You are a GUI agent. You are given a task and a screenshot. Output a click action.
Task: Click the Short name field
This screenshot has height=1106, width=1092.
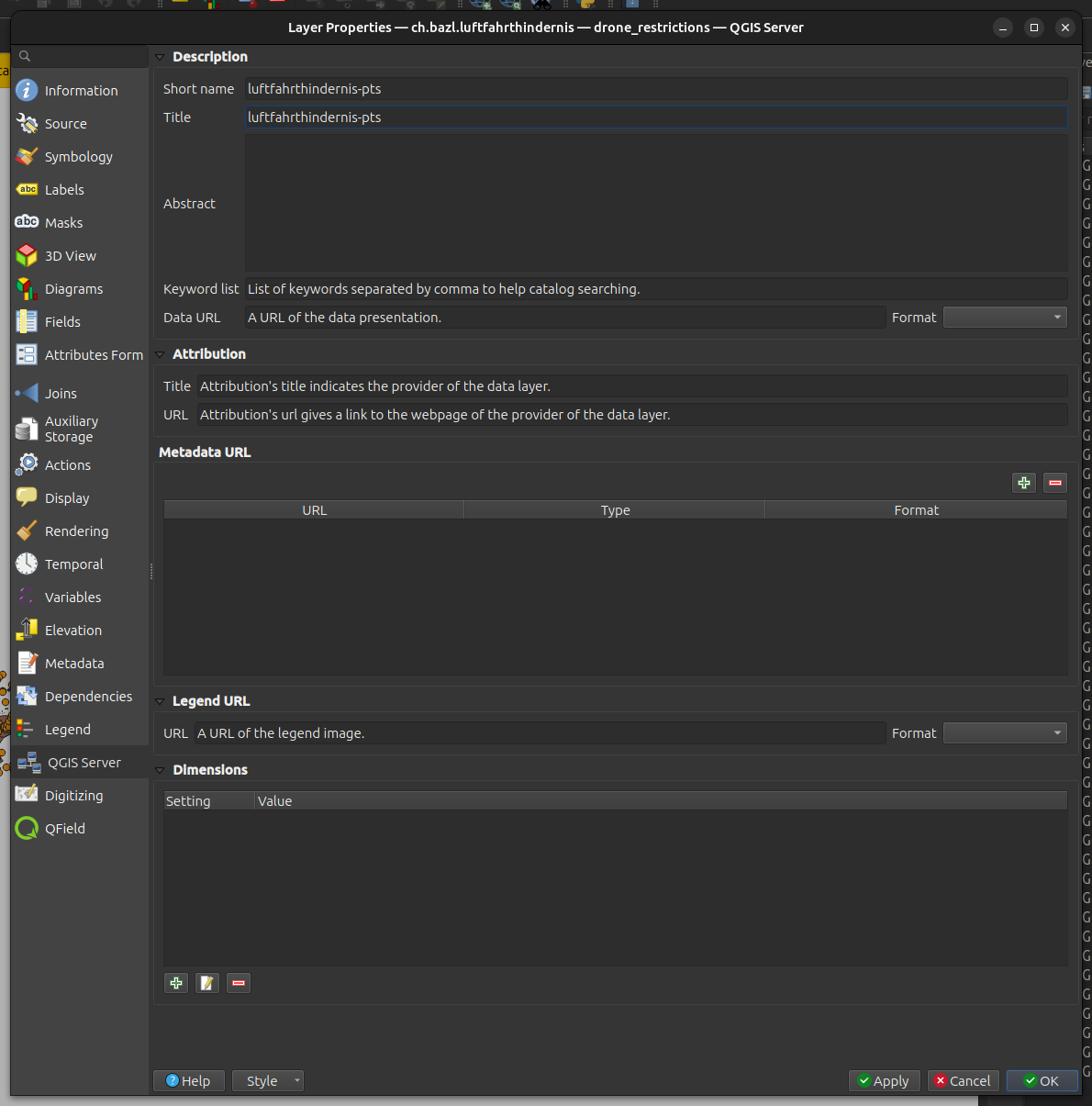point(656,89)
